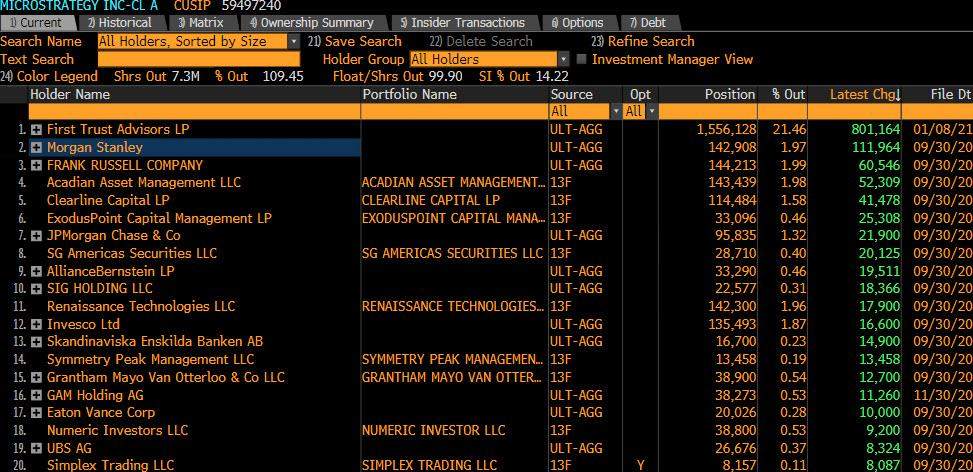Switch to the Current tab

(36, 23)
